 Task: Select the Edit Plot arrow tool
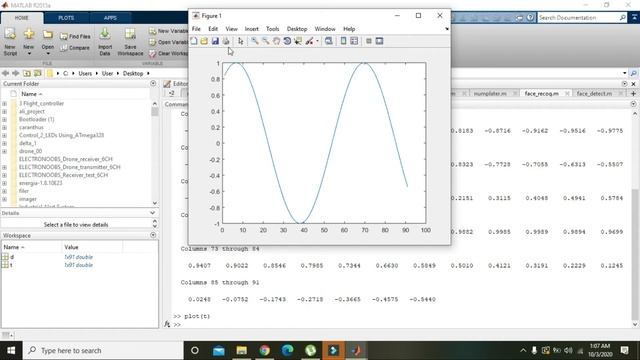pyautogui.click(x=240, y=41)
